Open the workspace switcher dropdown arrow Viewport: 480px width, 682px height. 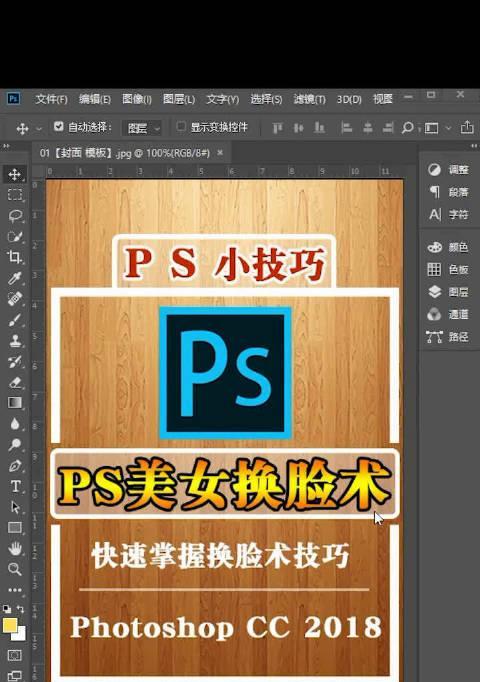coord(448,128)
